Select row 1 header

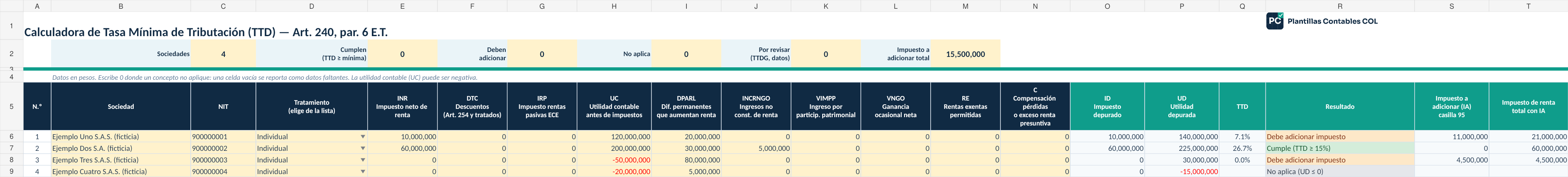12,26
